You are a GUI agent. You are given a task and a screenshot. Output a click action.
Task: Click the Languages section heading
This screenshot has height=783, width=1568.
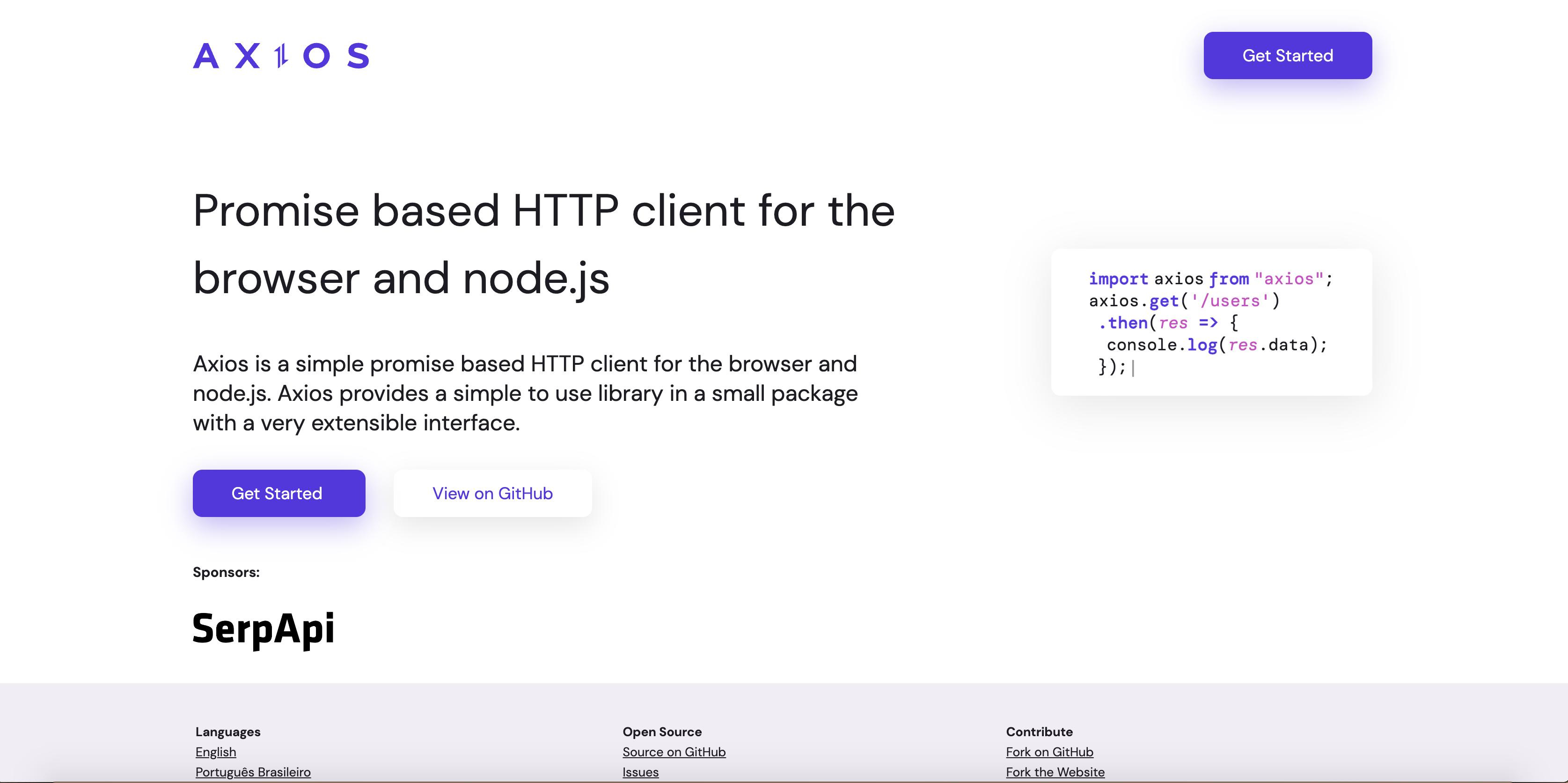tap(227, 732)
